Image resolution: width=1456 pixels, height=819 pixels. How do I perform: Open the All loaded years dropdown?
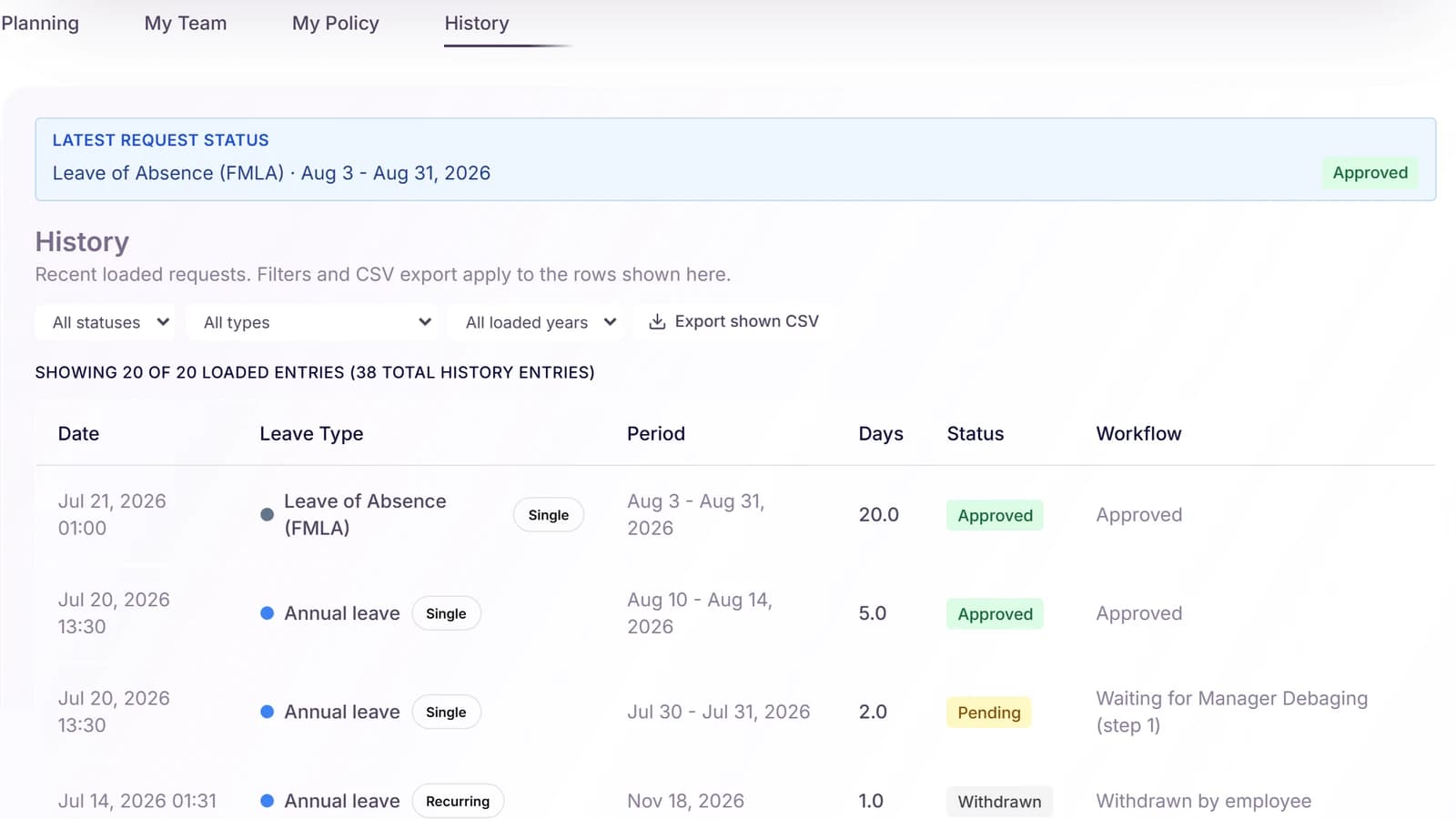coord(536,322)
